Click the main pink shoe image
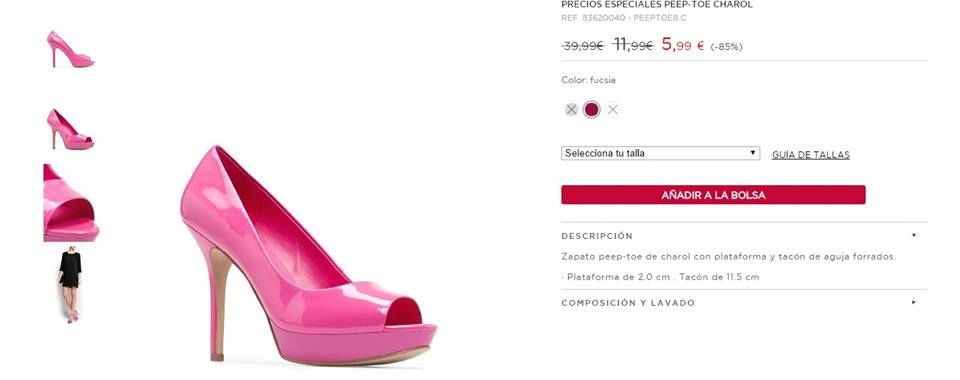Image resolution: width=960 pixels, height=380 pixels. point(308,256)
